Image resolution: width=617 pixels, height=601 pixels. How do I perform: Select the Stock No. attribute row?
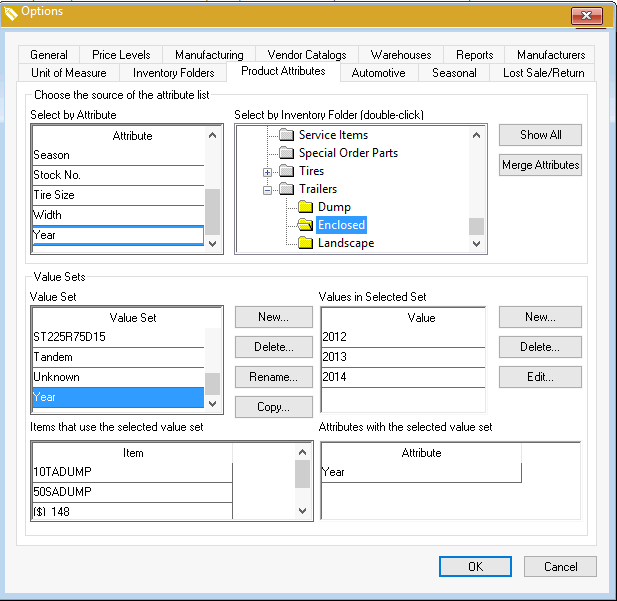tap(118, 176)
